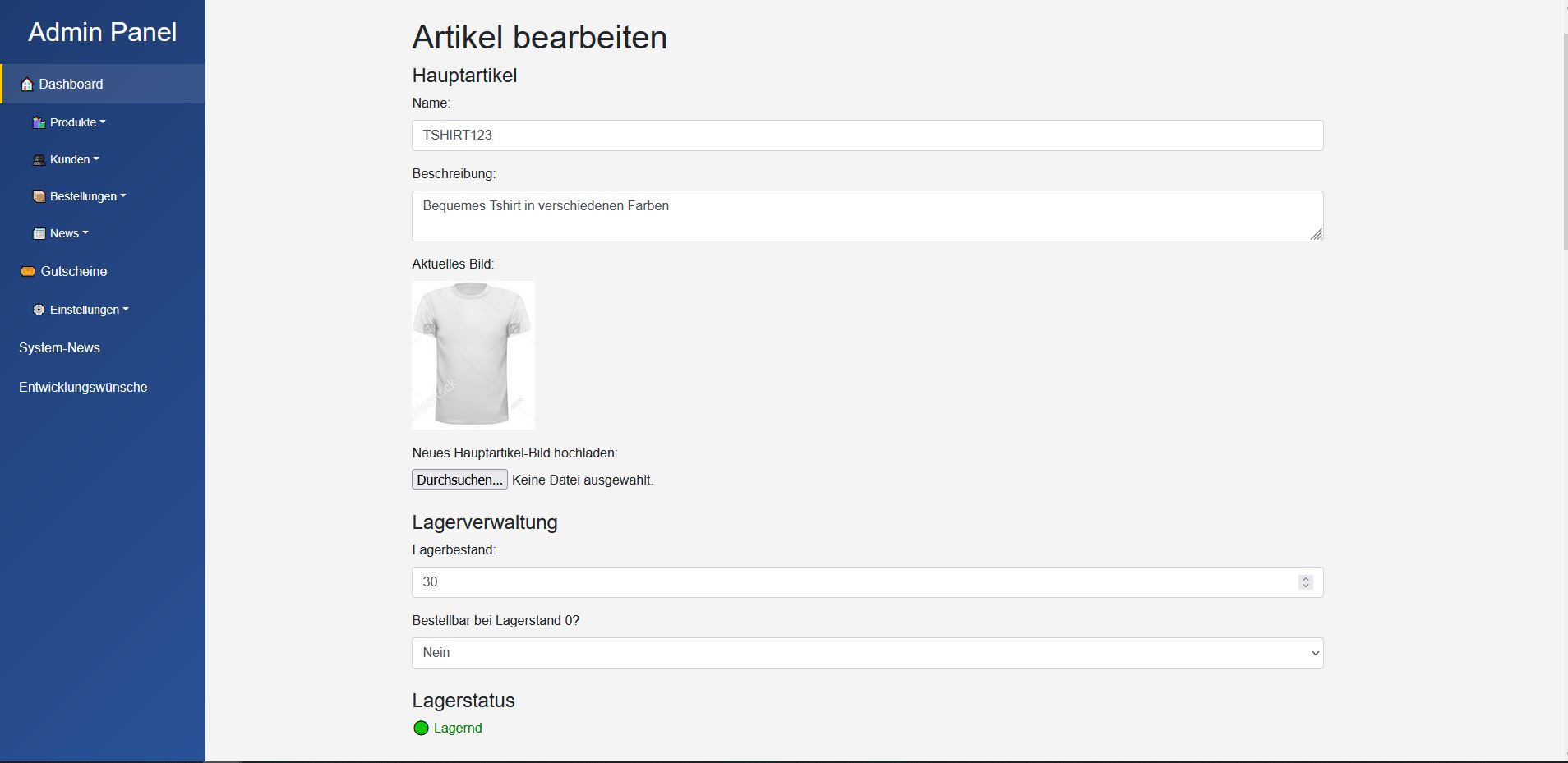Go to Entwicklungswünsche in the sidebar
The width and height of the screenshot is (1568, 763).
[x=83, y=388]
